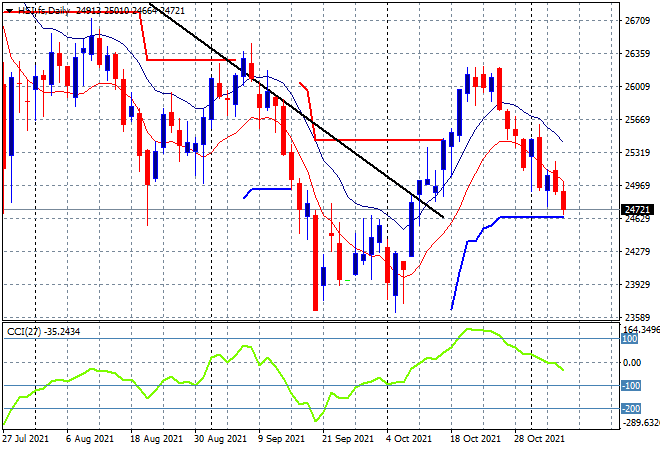
Task: Click the 18 Oct 2021 date label
Action: [476, 439]
